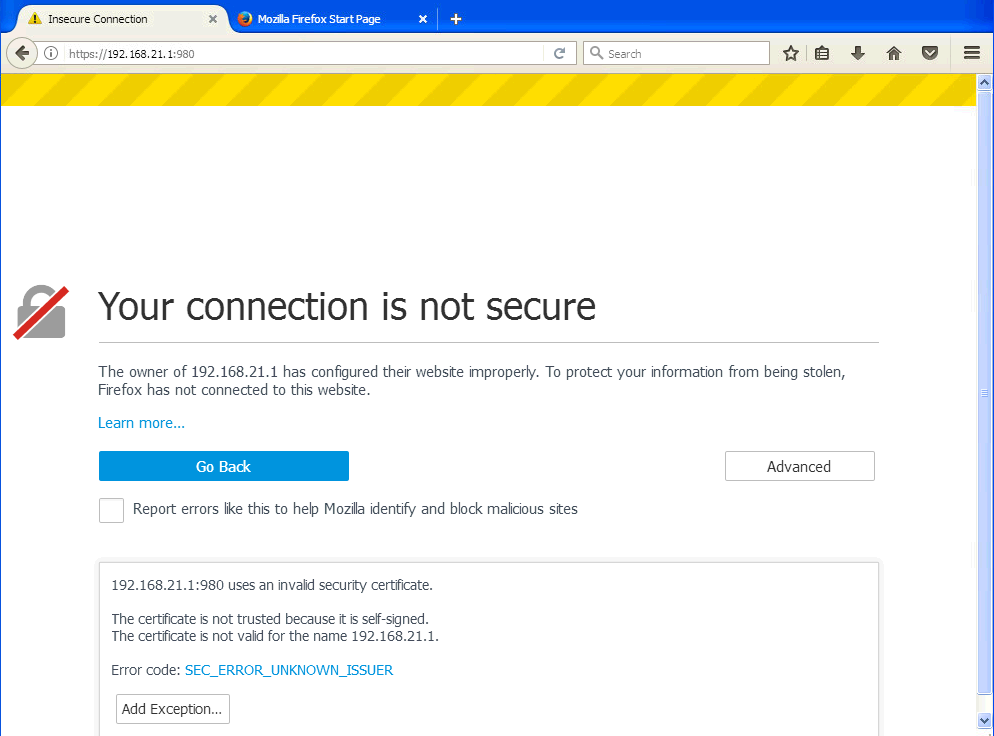994x736 pixels.
Task: Open the Downloads arrow icon
Action: (858, 54)
